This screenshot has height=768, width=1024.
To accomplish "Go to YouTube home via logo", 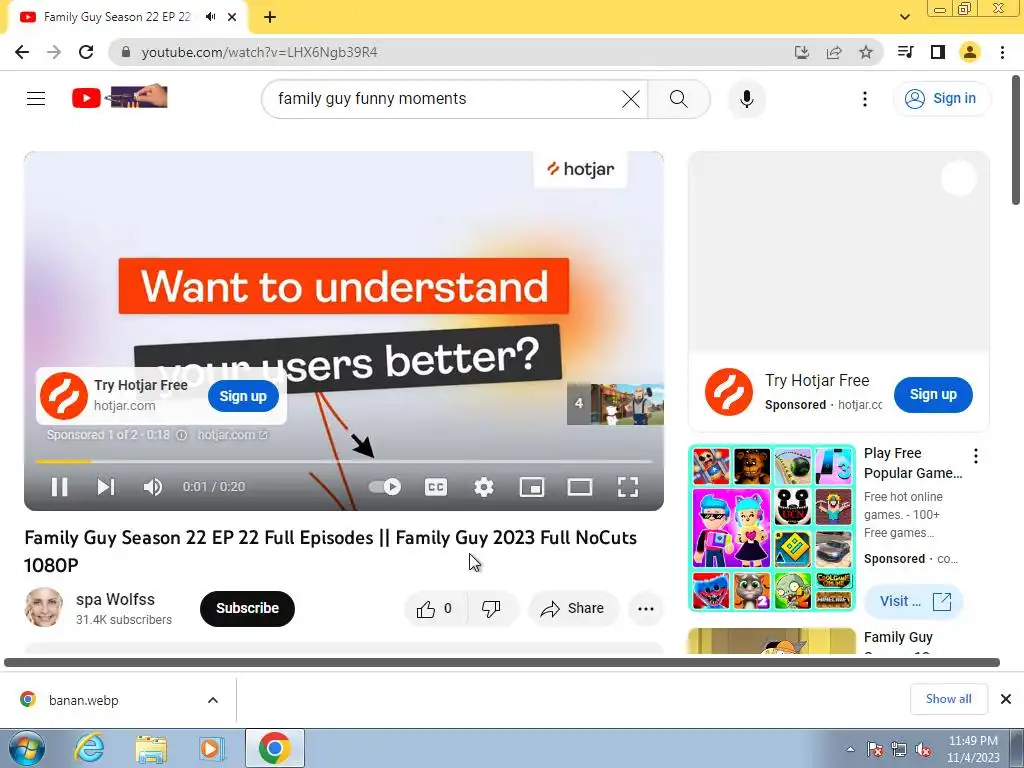I will [120, 97].
